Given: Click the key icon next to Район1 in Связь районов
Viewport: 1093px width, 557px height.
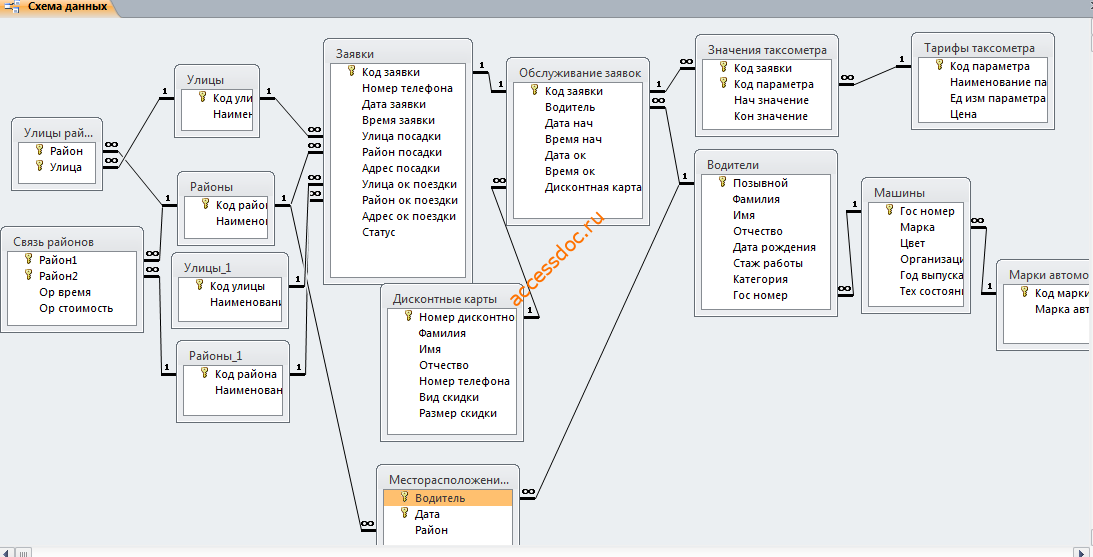Looking at the screenshot, I should [x=29, y=259].
